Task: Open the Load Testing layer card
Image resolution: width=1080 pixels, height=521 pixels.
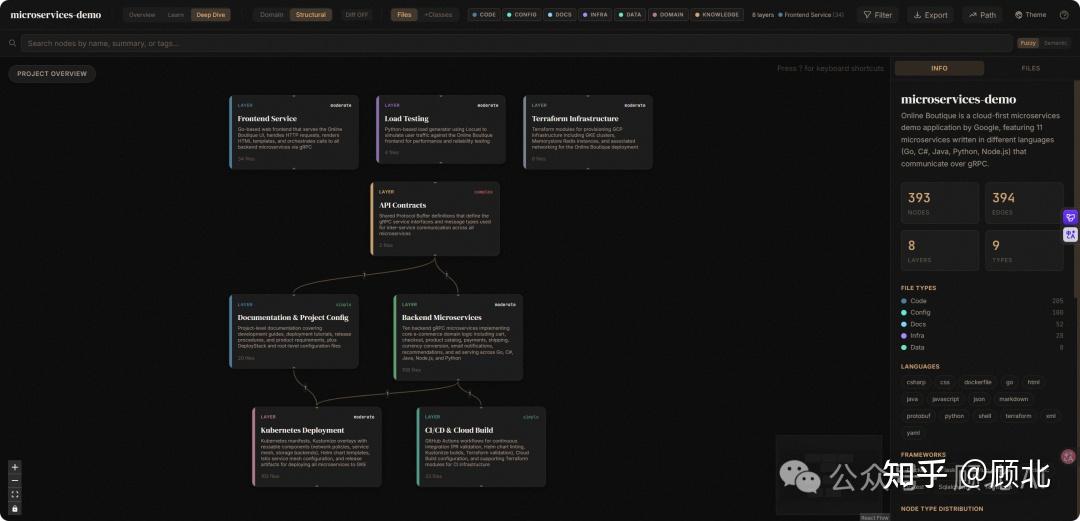Action: click(441, 129)
